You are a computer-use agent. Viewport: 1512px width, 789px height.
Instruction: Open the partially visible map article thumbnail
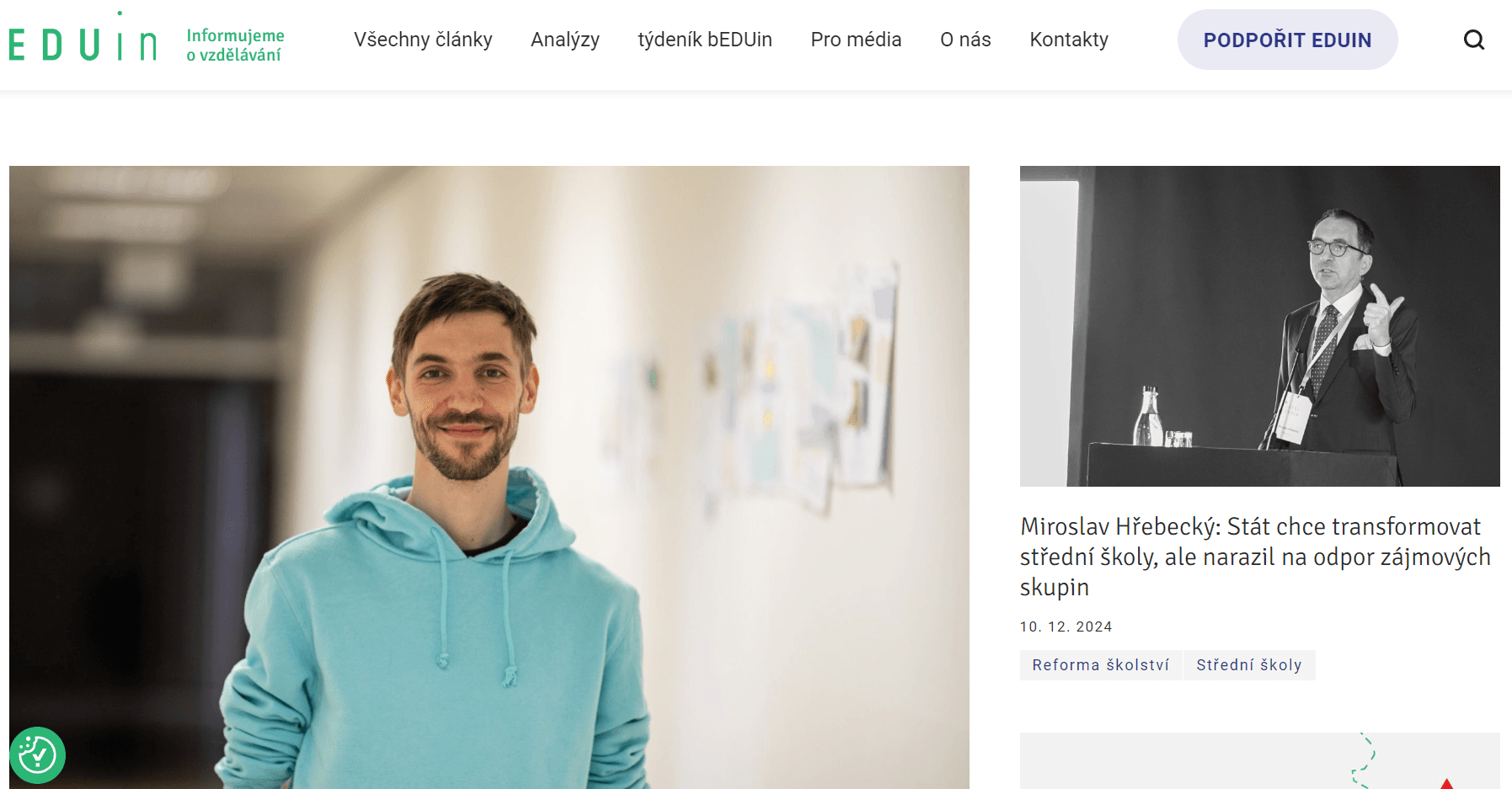pyautogui.click(x=1259, y=761)
